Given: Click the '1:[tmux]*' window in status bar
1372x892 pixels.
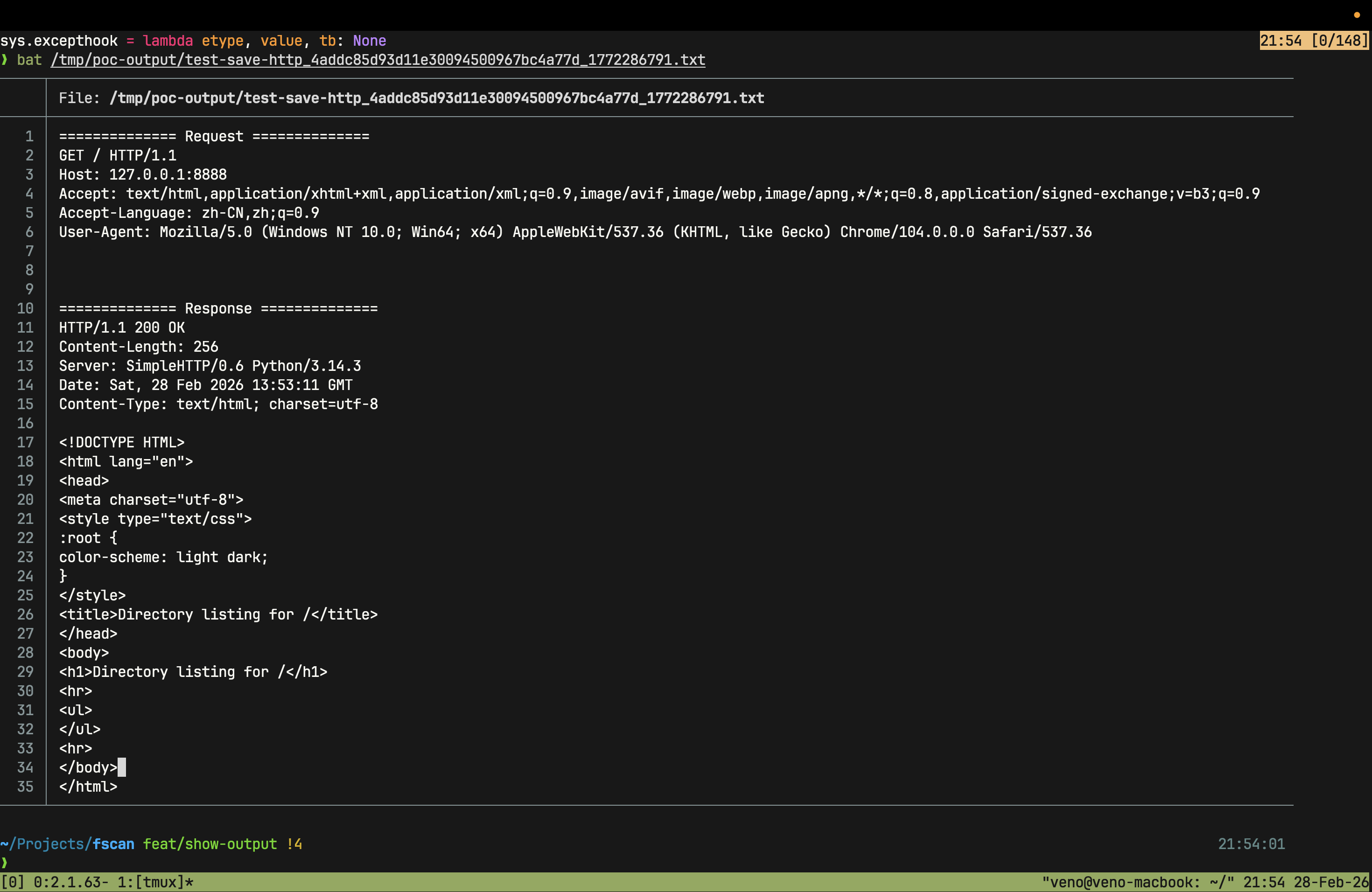Looking at the screenshot, I should click(156, 882).
